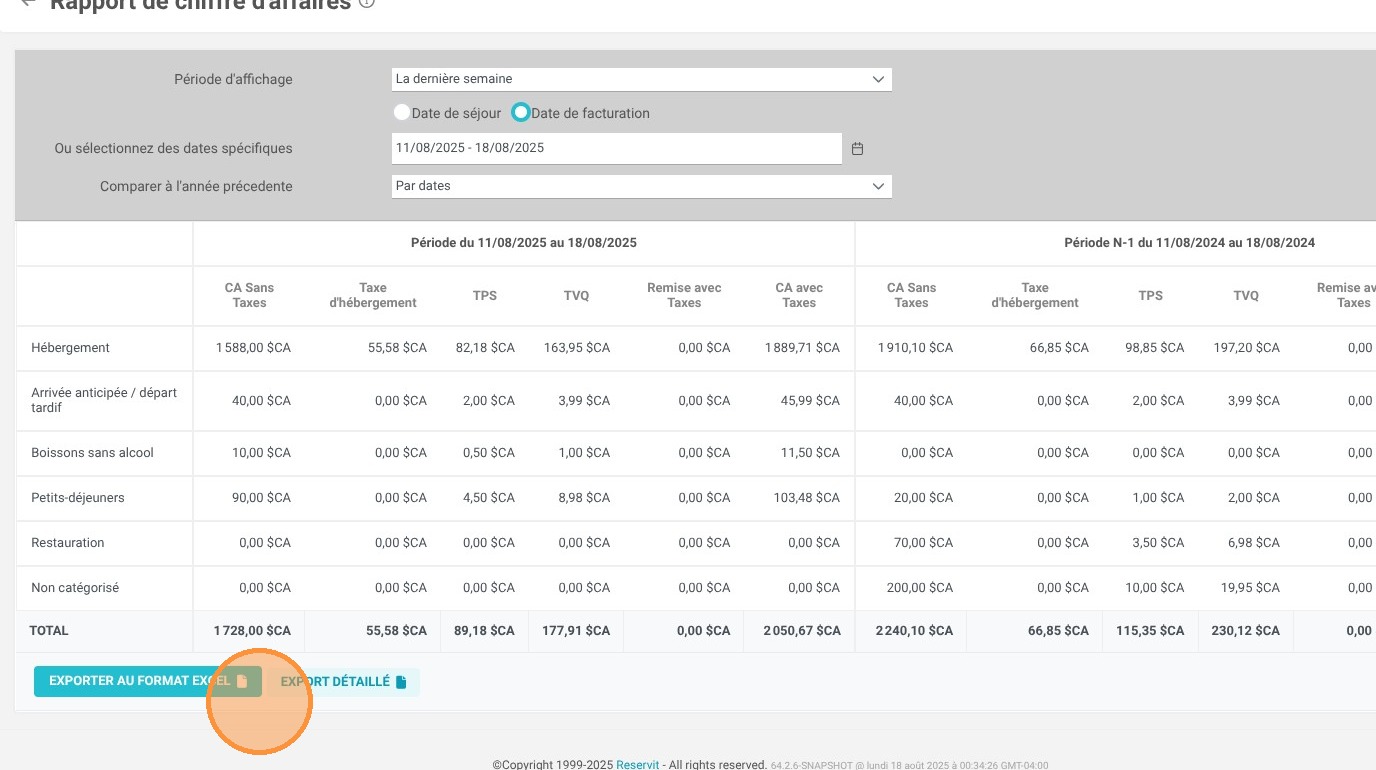
Task: Click the Restauration row label
Action: point(68,543)
